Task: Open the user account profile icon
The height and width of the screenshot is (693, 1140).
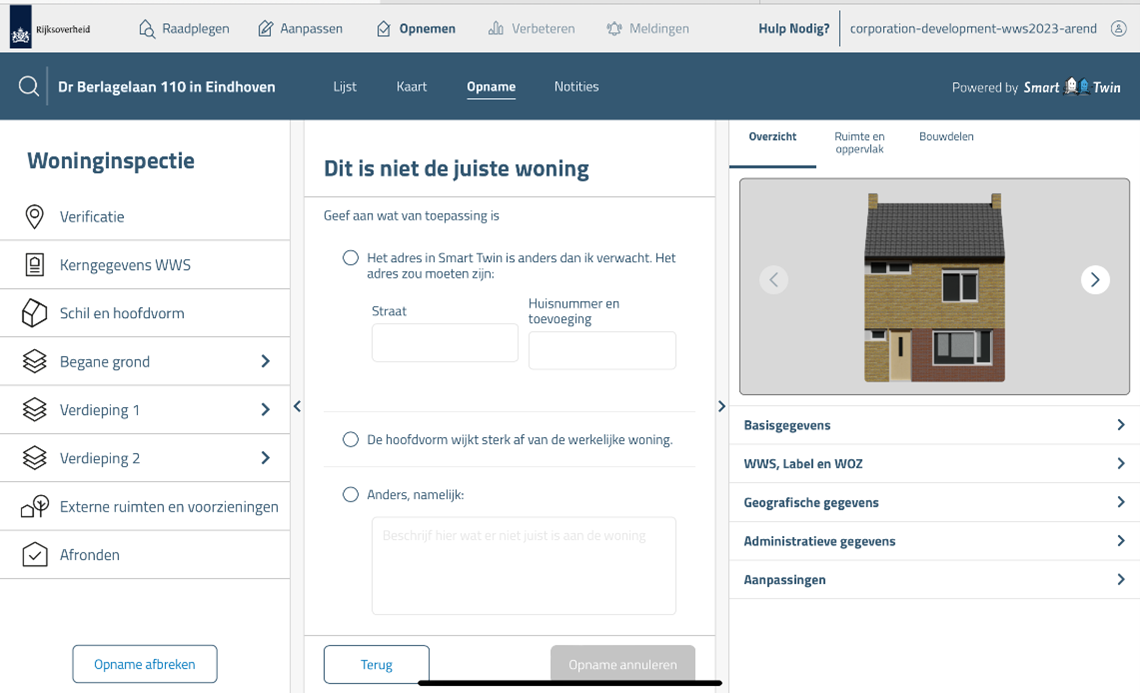Action: (1119, 28)
